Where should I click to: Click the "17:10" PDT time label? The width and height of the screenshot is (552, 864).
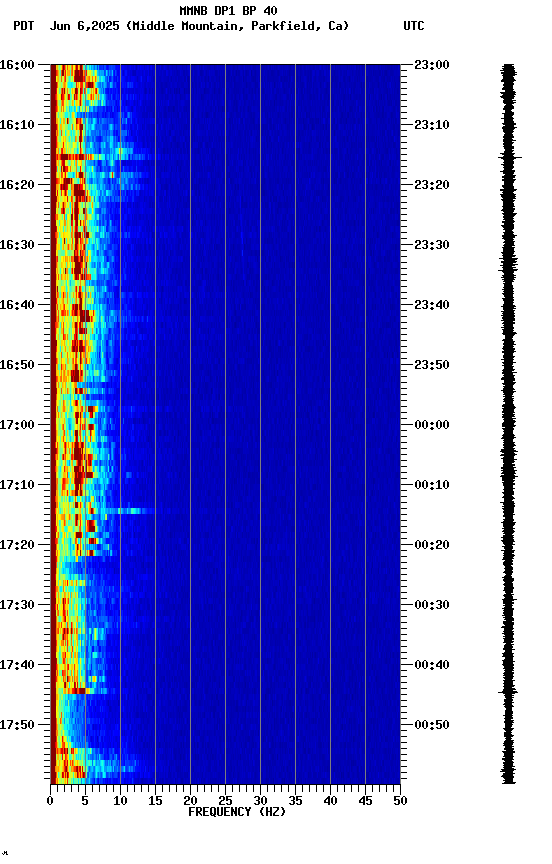17,485
